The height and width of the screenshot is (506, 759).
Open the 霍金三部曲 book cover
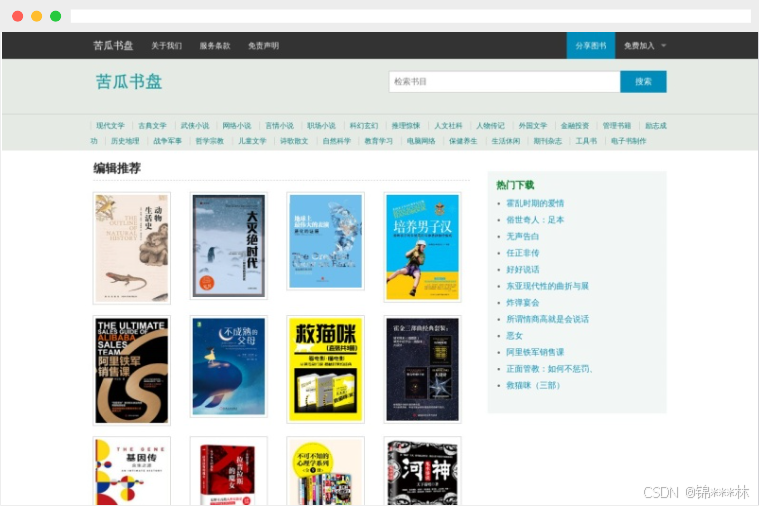click(423, 369)
